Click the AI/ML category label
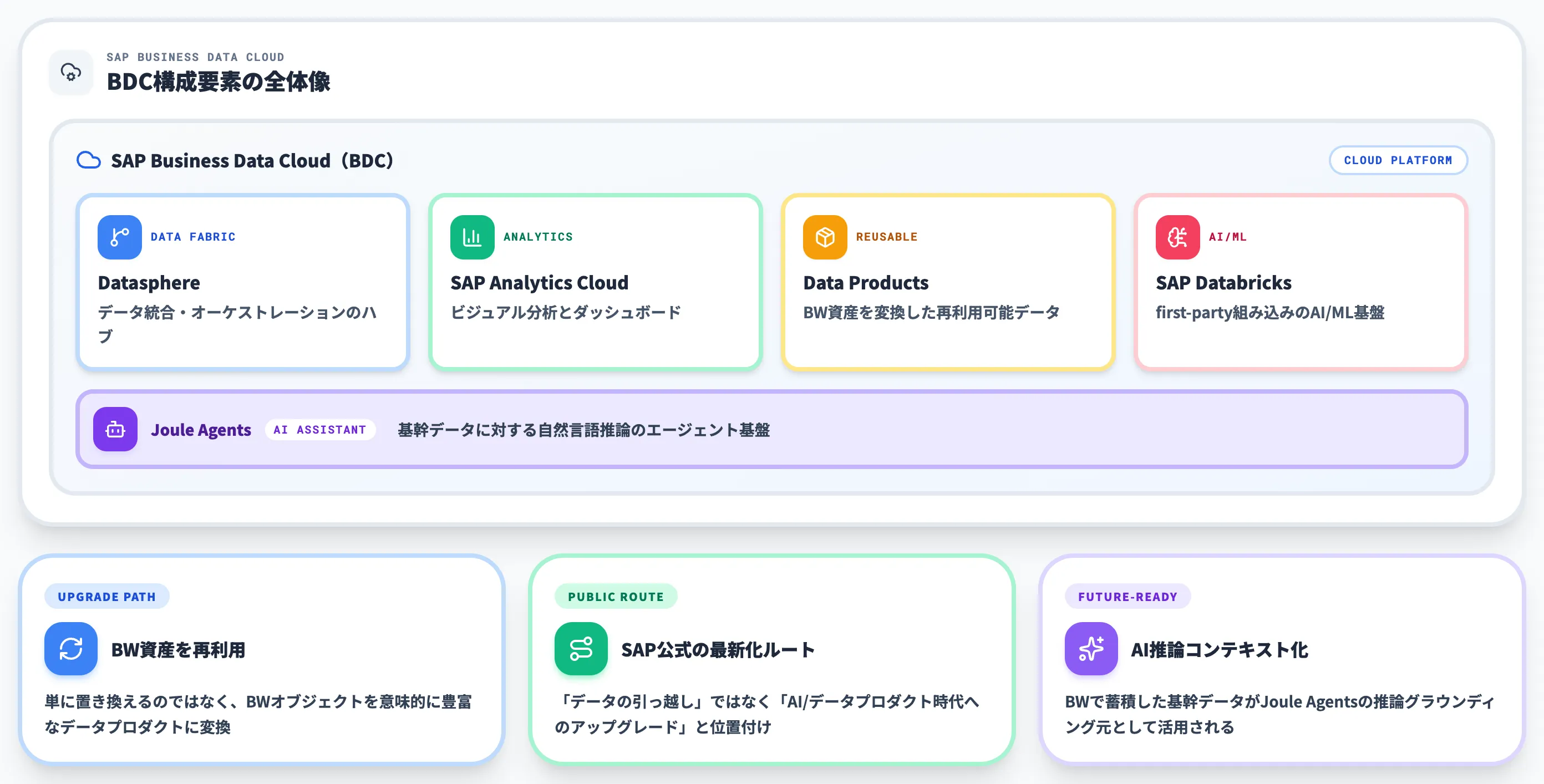 [x=1227, y=237]
